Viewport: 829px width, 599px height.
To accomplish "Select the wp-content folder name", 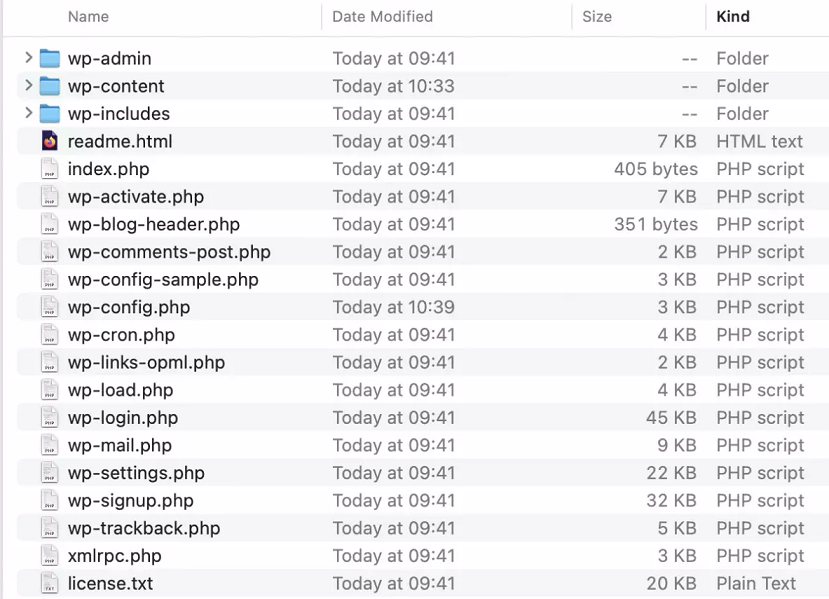I will [116, 86].
